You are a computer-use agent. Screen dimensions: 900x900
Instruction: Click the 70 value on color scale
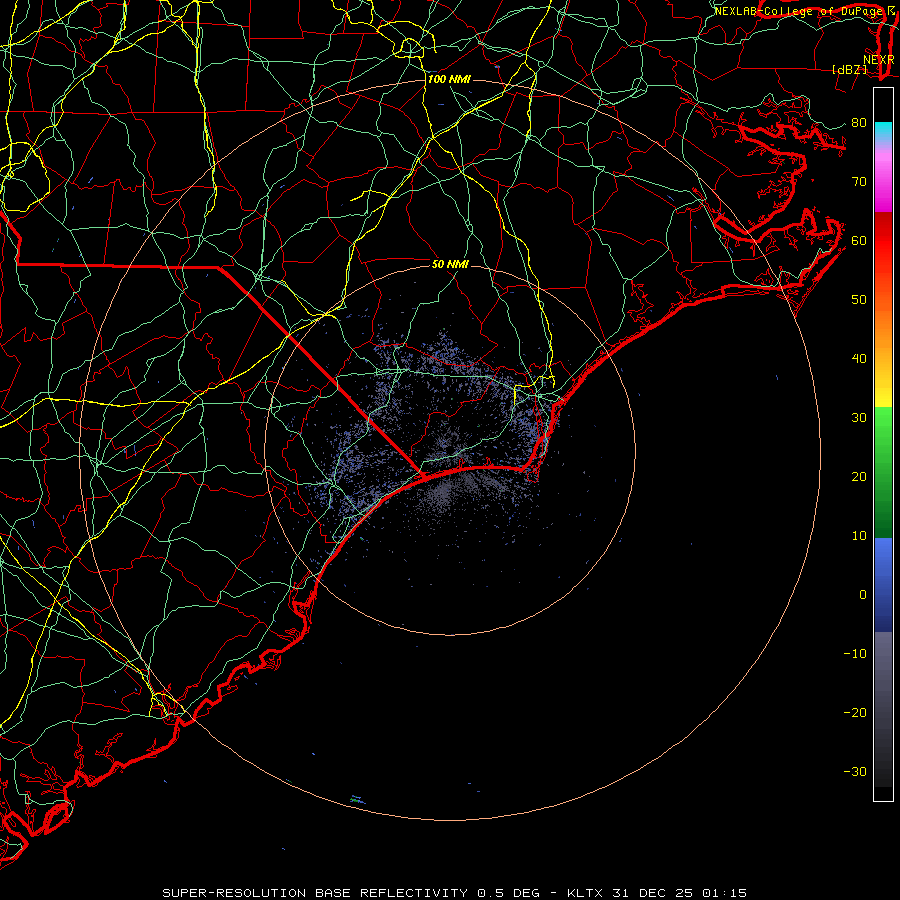pyautogui.click(x=859, y=181)
